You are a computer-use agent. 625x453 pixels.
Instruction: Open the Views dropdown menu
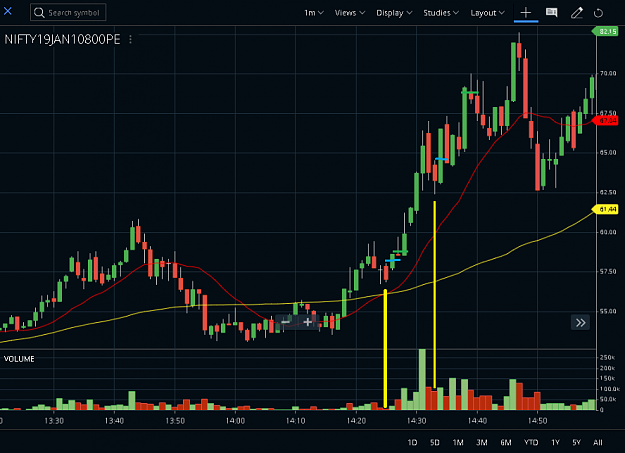(350, 13)
